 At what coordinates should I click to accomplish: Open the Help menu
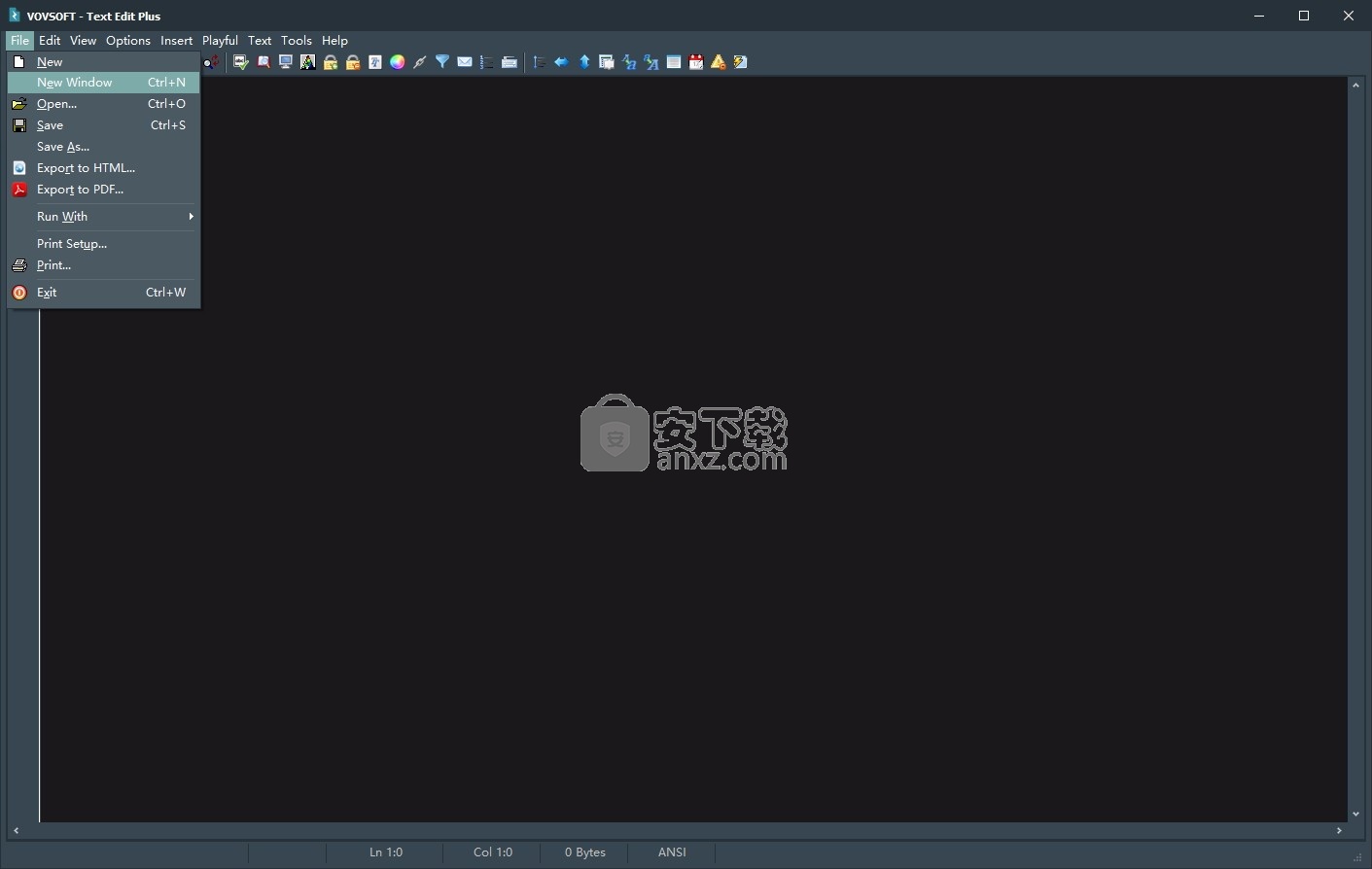pos(334,41)
